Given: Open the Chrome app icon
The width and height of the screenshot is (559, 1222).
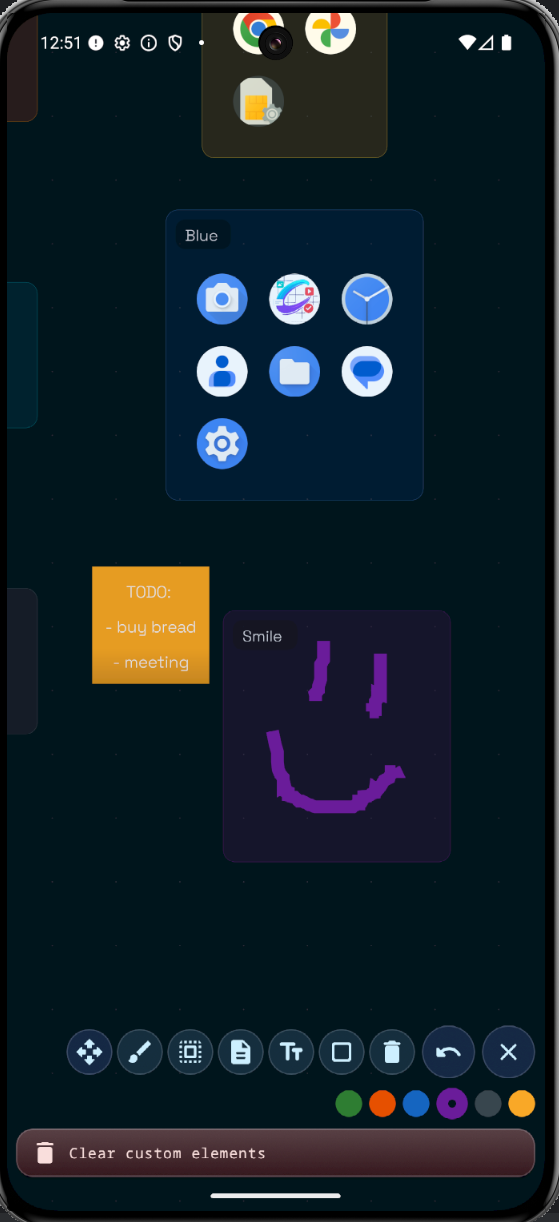Looking at the screenshot, I should (x=258, y=30).
